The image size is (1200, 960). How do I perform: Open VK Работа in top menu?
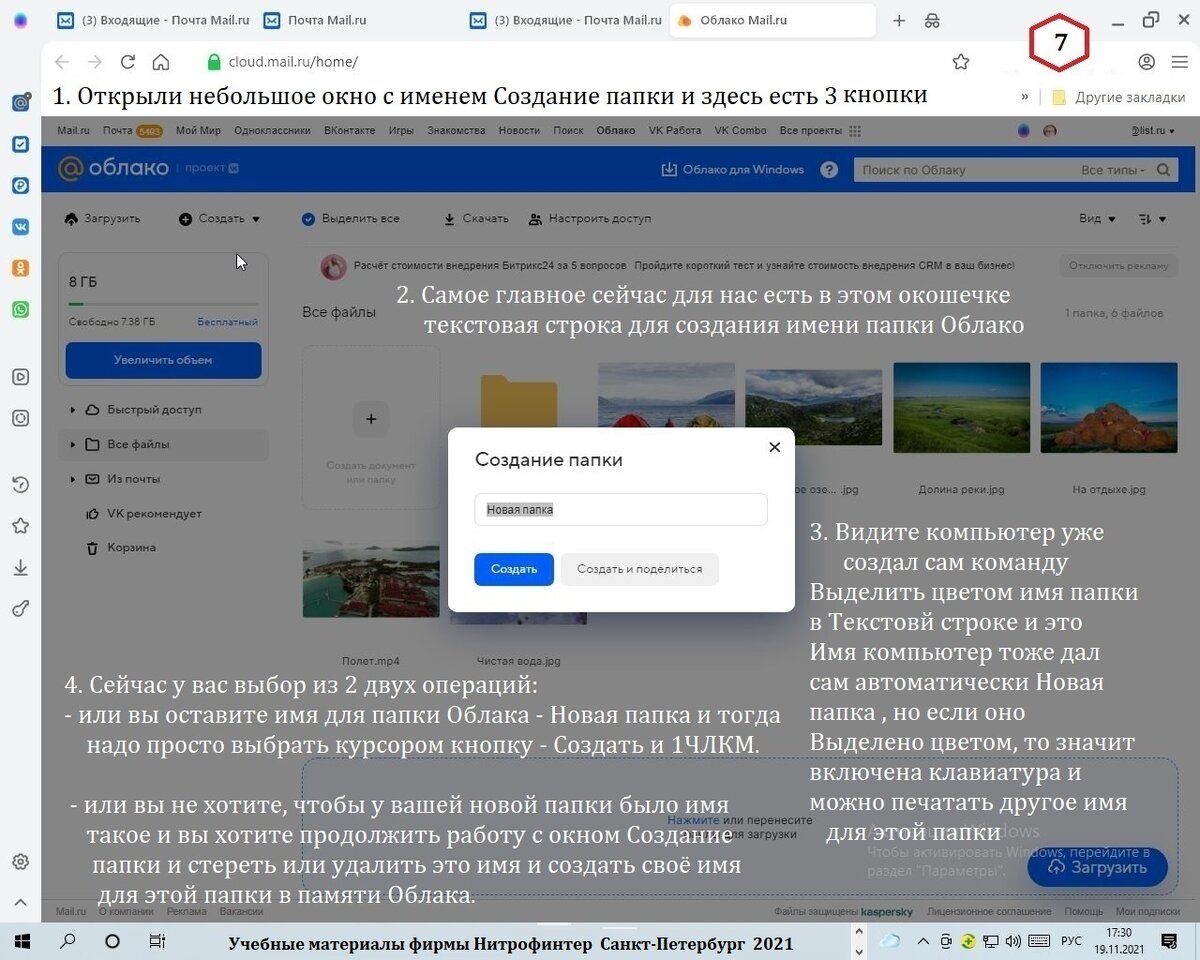pyautogui.click(x=675, y=131)
